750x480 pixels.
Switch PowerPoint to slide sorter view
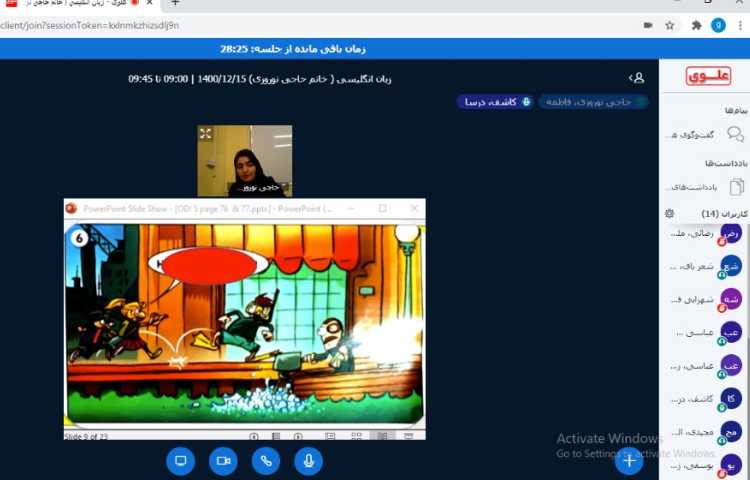tap(355, 436)
